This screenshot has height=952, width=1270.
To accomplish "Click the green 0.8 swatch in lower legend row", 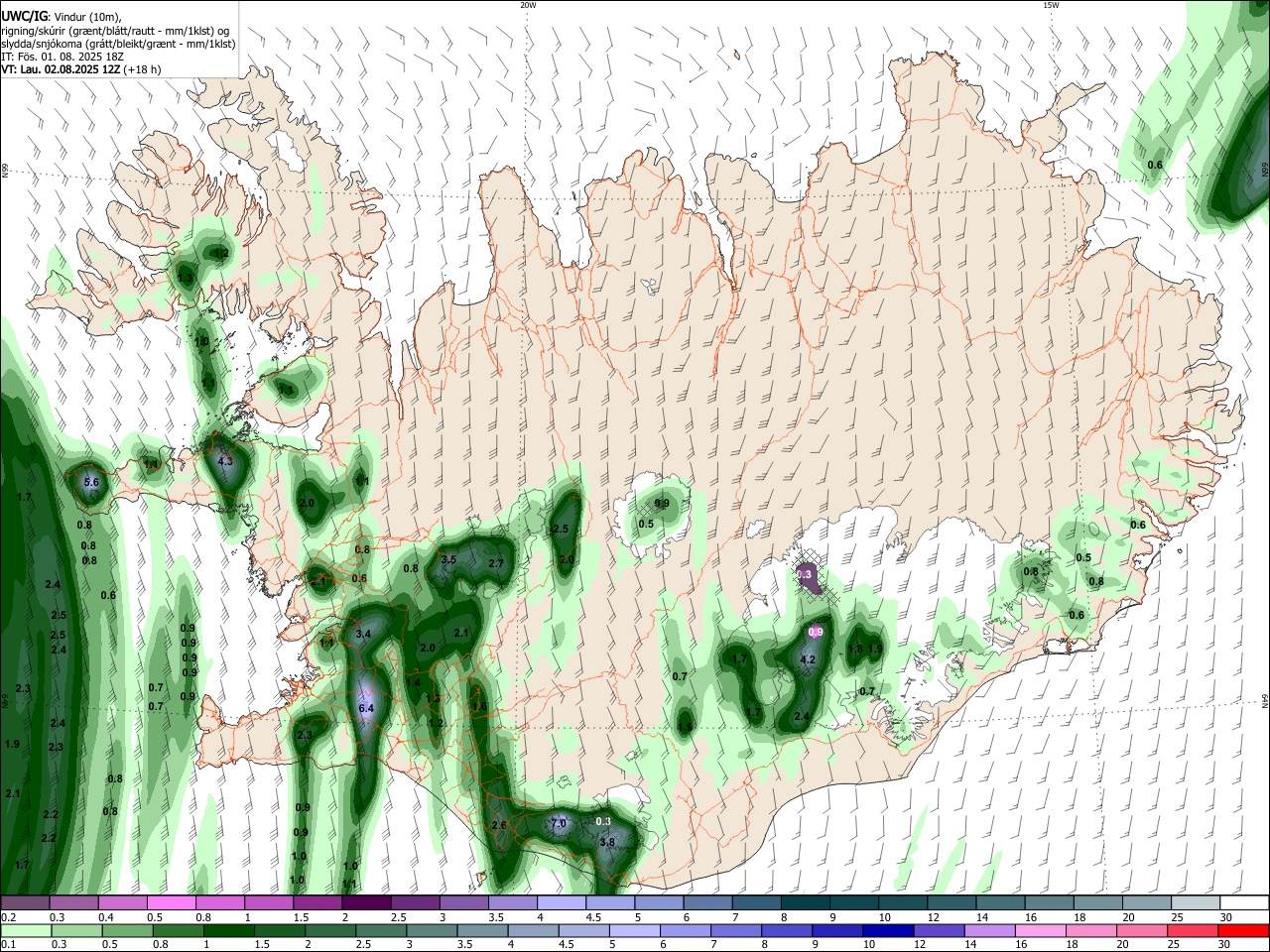I will [x=178, y=930].
